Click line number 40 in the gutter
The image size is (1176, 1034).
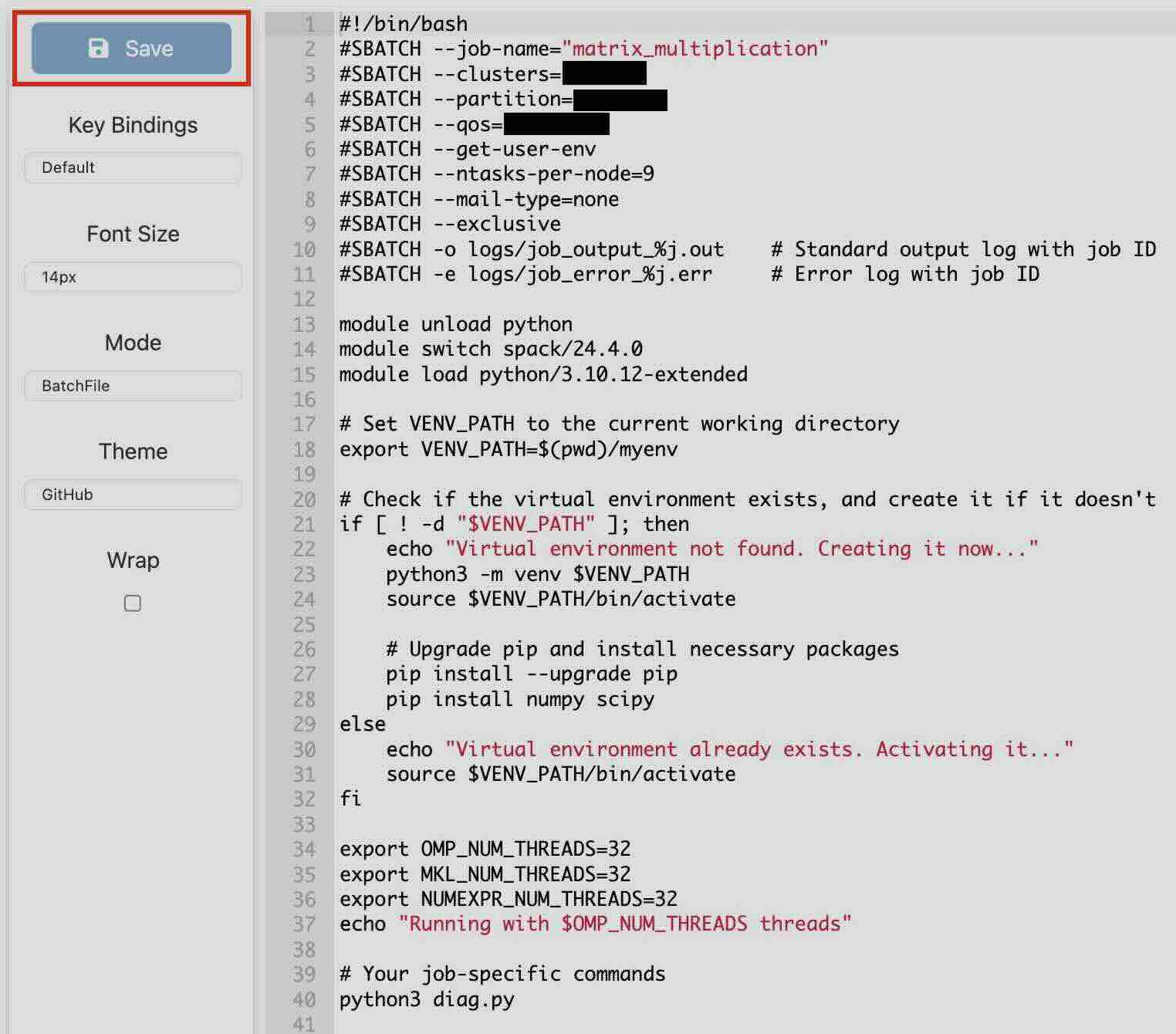(305, 1000)
